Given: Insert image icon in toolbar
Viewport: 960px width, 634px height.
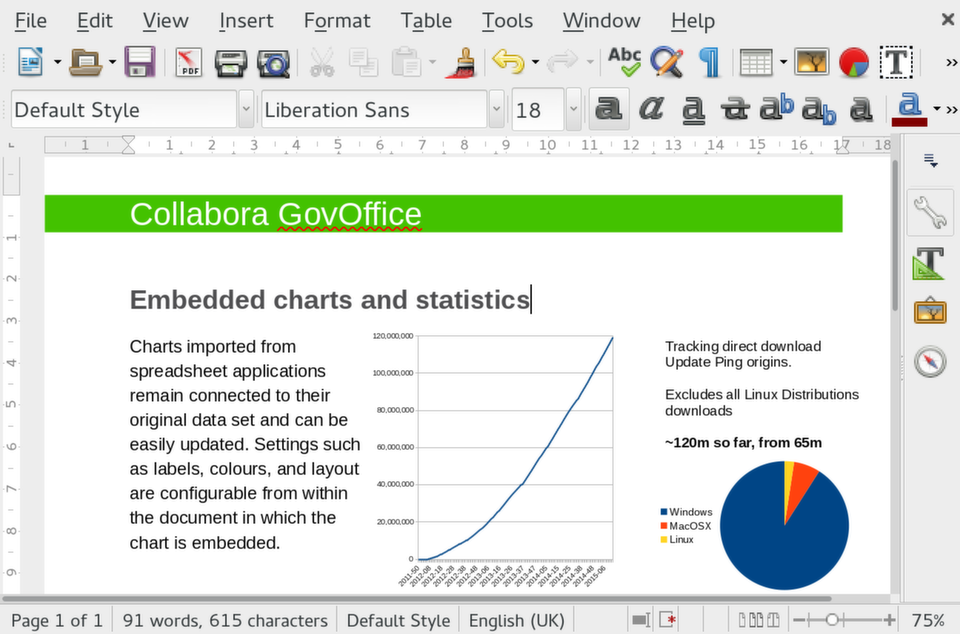Looking at the screenshot, I should (x=812, y=62).
